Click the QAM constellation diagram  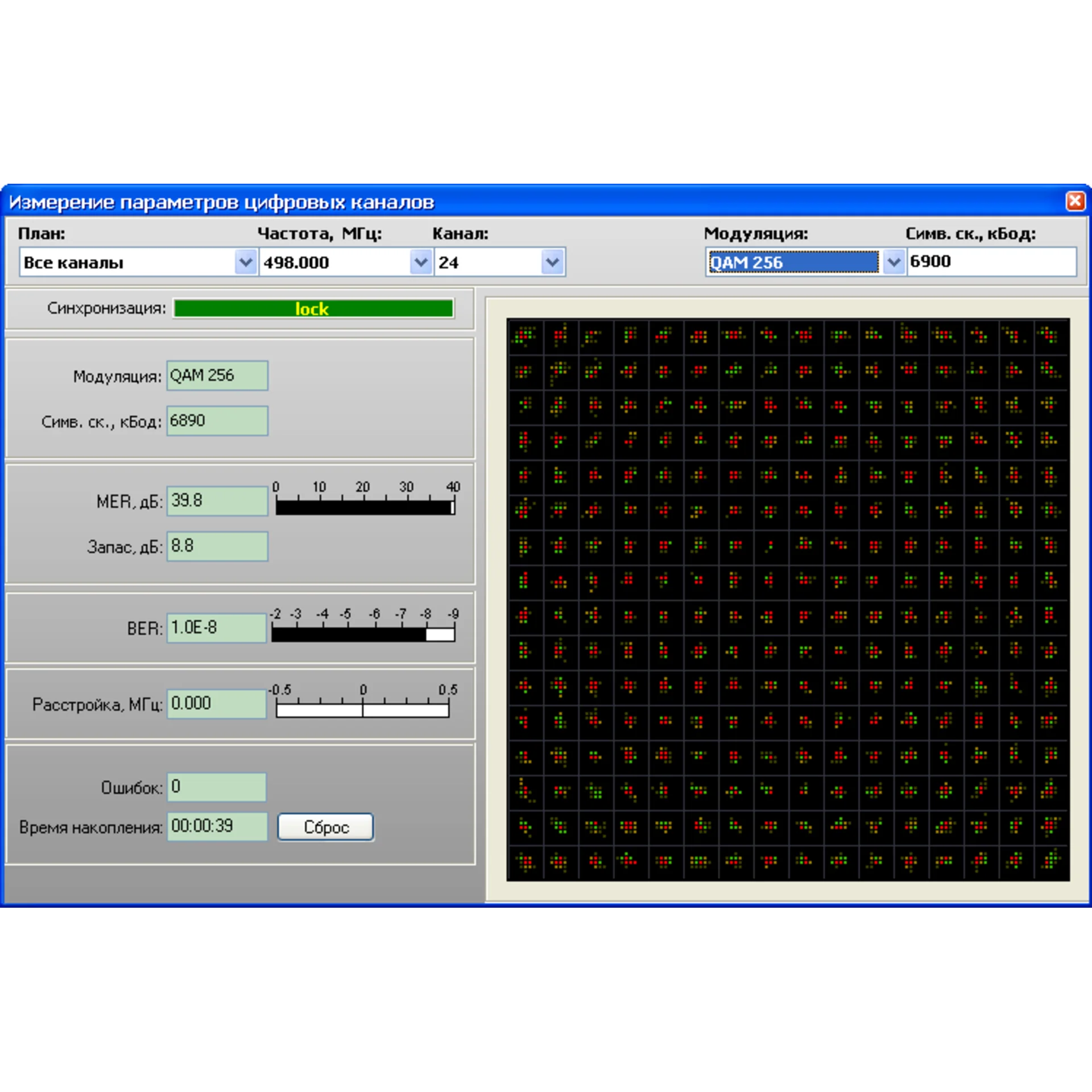pos(788,599)
